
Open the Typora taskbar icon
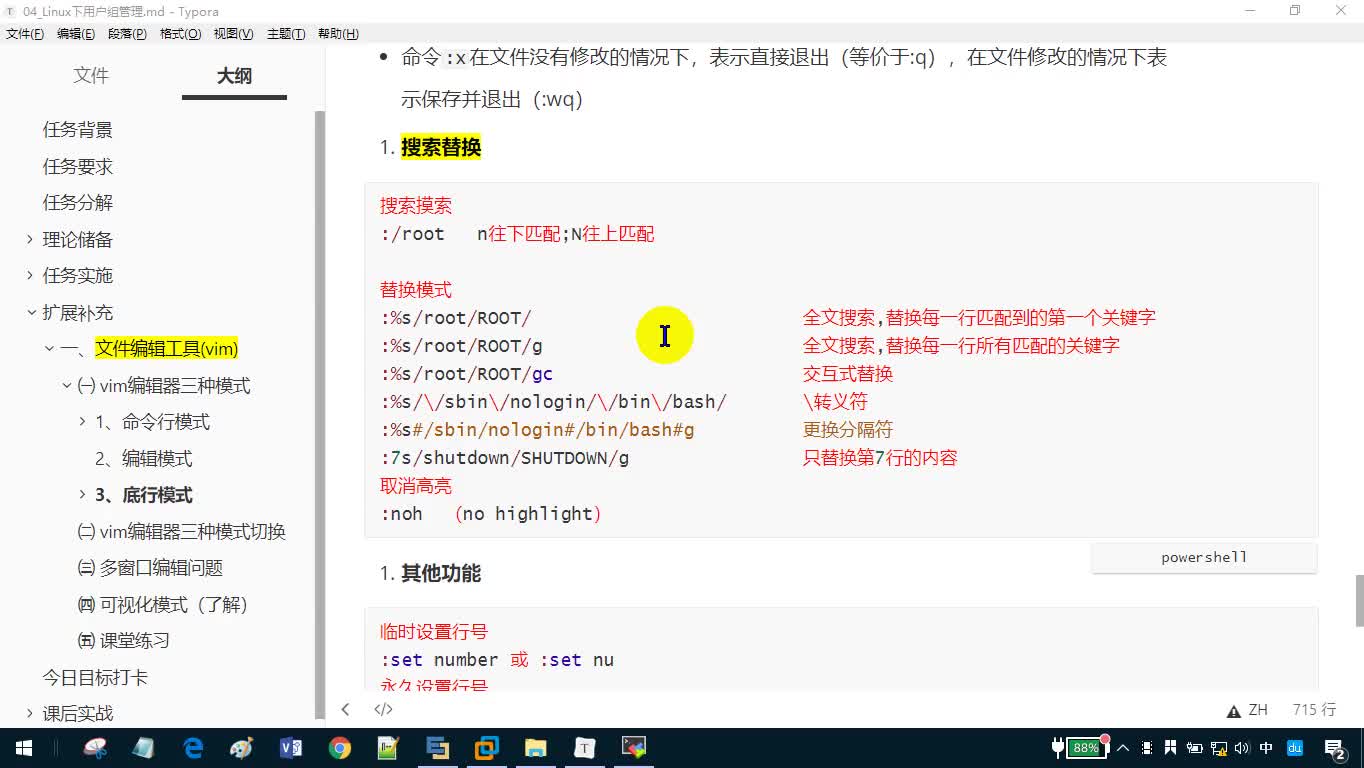585,748
